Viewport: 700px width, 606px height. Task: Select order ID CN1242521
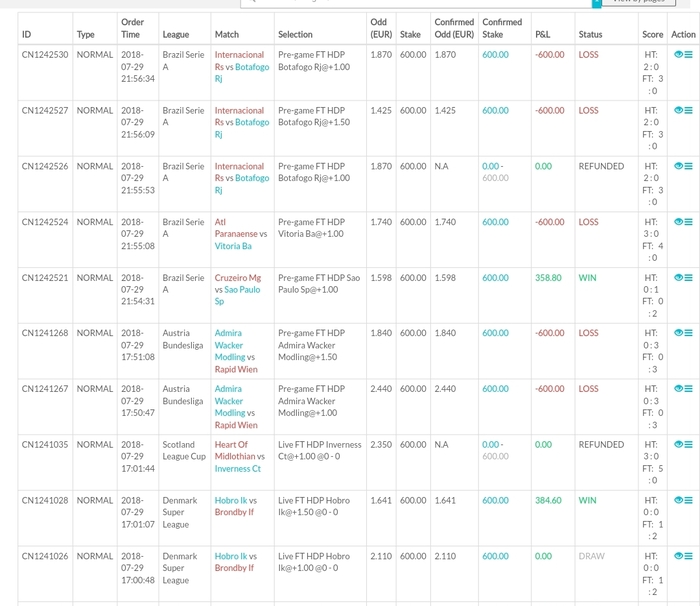(x=45, y=278)
